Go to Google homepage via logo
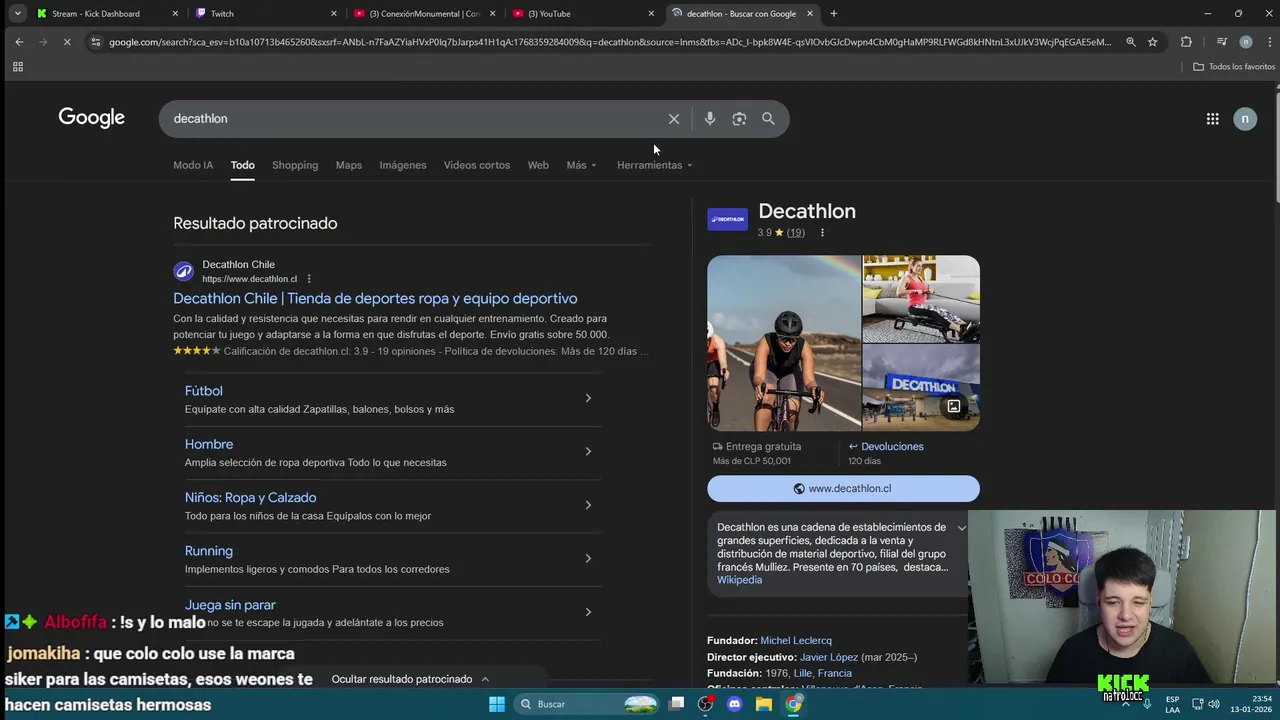Viewport: 1280px width, 720px height. [91, 118]
